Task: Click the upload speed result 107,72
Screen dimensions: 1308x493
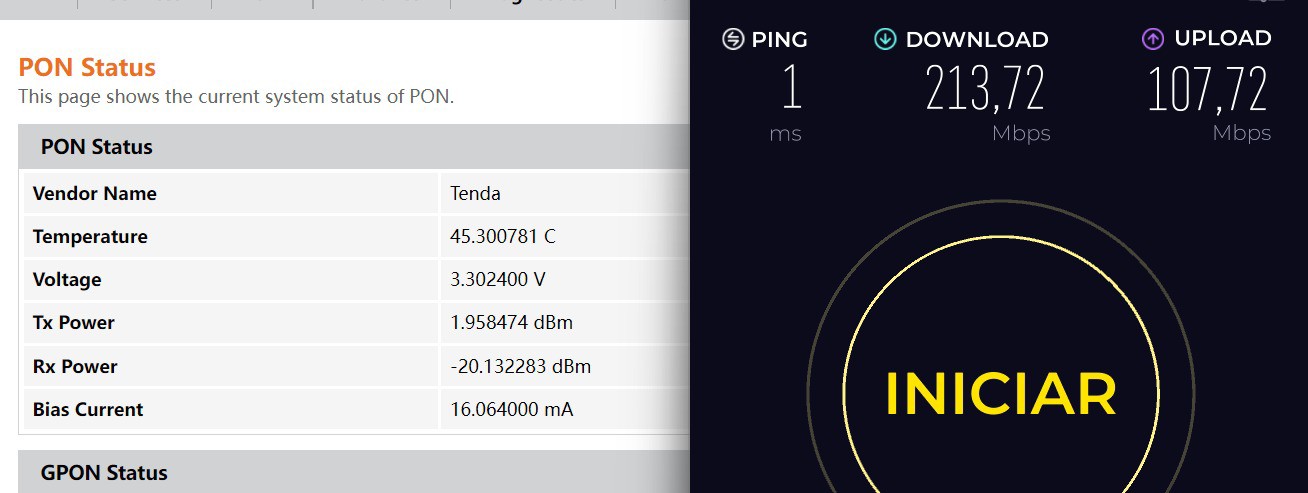Action: pos(1207,89)
